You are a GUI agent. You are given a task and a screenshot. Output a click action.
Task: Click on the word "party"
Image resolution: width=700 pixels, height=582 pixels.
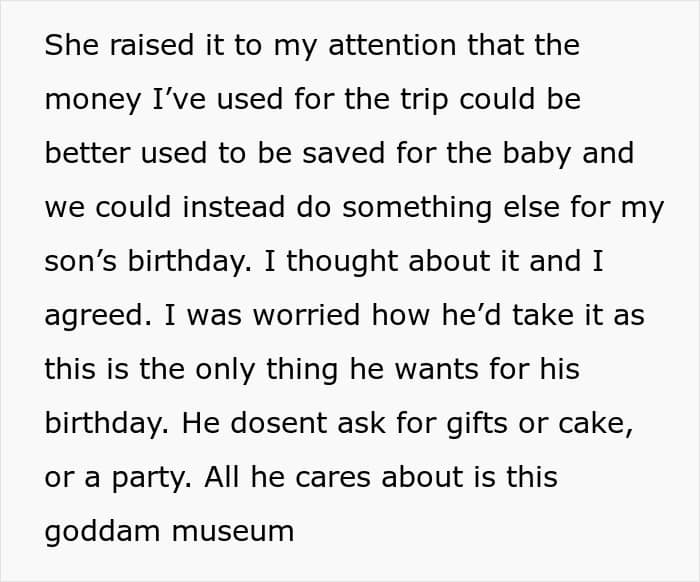[151, 479]
